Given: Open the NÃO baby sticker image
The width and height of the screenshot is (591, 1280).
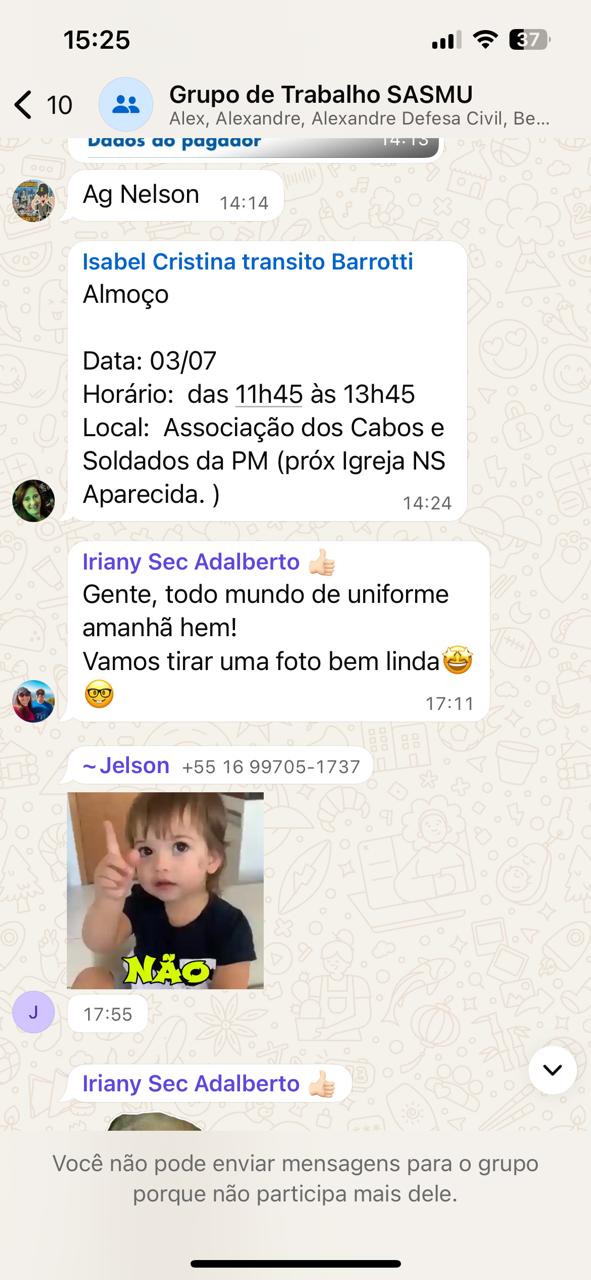Looking at the screenshot, I should (165, 890).
